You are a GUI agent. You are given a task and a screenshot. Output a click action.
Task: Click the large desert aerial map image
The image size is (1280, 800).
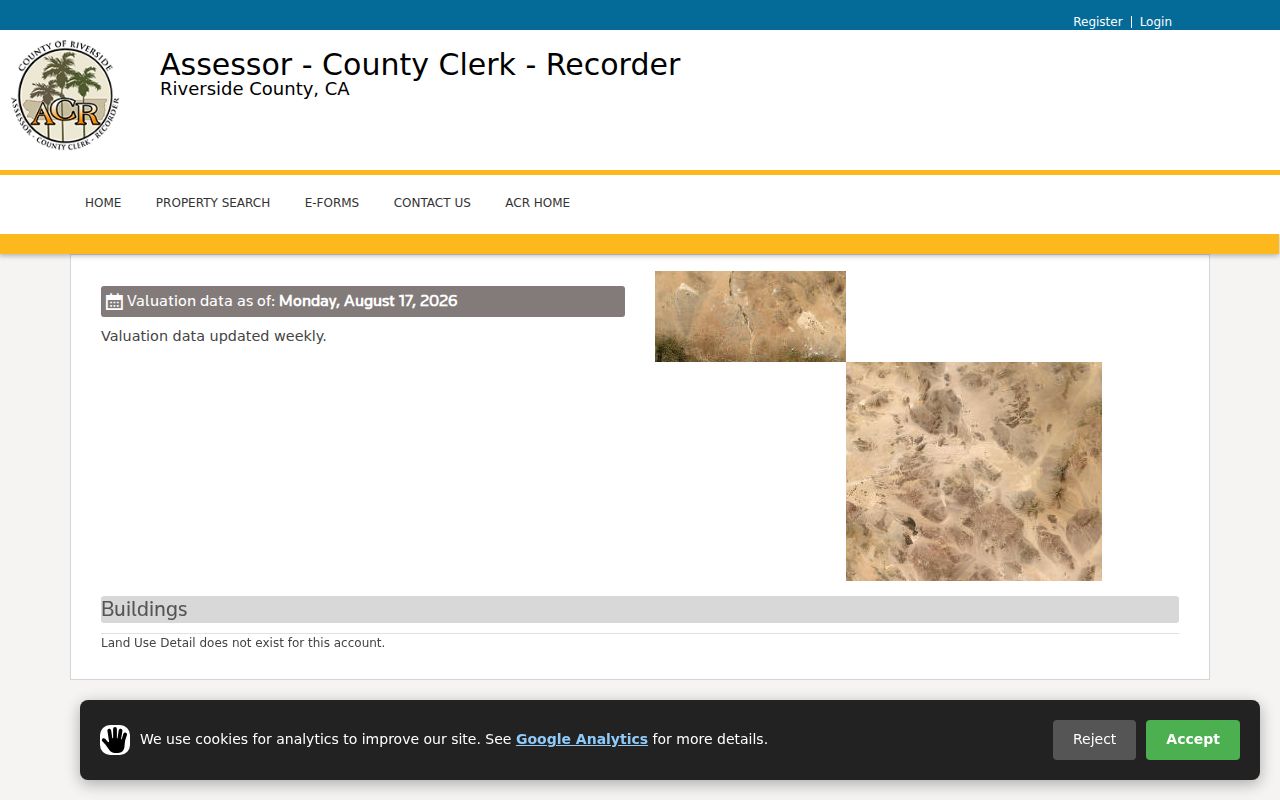pos(974,471)
